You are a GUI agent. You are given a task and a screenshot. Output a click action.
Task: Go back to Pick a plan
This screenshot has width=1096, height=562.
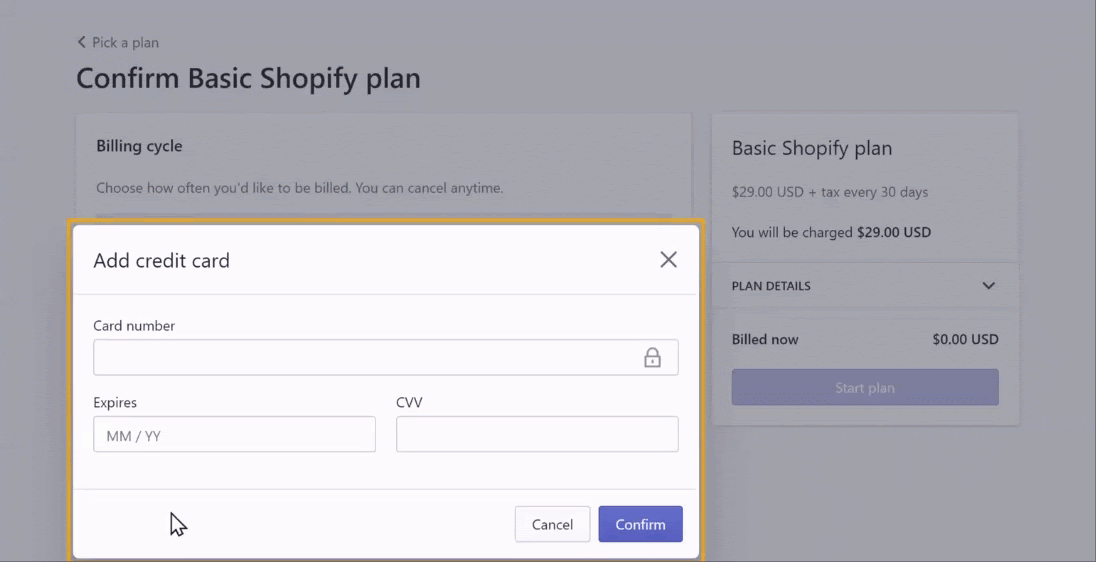tap(117, 43)
